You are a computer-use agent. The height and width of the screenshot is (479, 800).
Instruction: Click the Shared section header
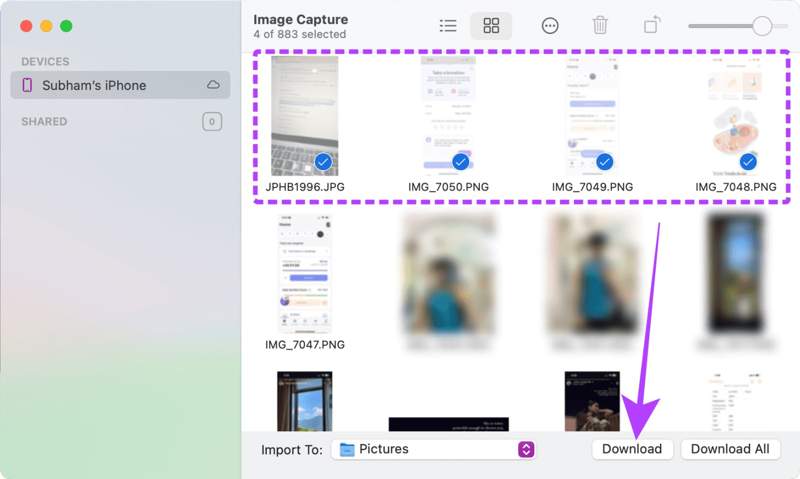[44, 122]
